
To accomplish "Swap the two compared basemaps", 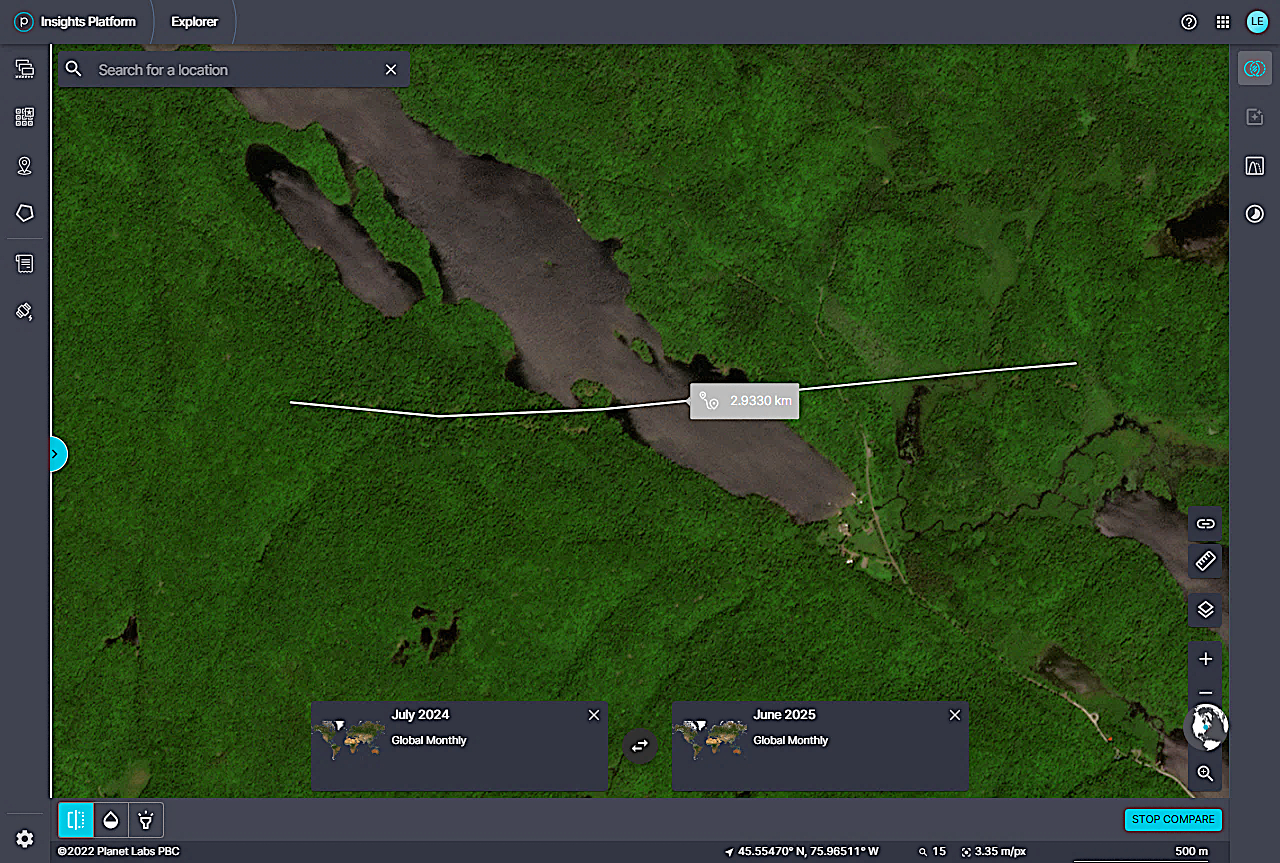I will 640,745.
